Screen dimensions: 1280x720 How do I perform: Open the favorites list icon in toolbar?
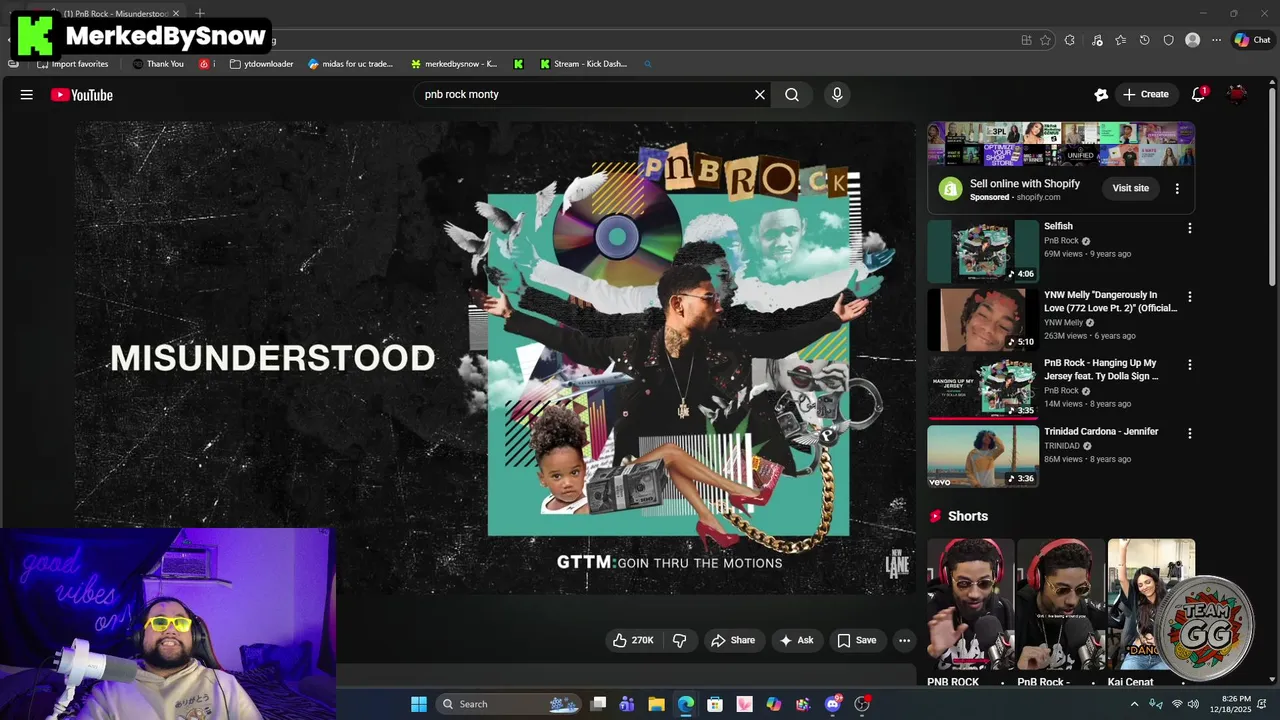tap(1120, 40)
